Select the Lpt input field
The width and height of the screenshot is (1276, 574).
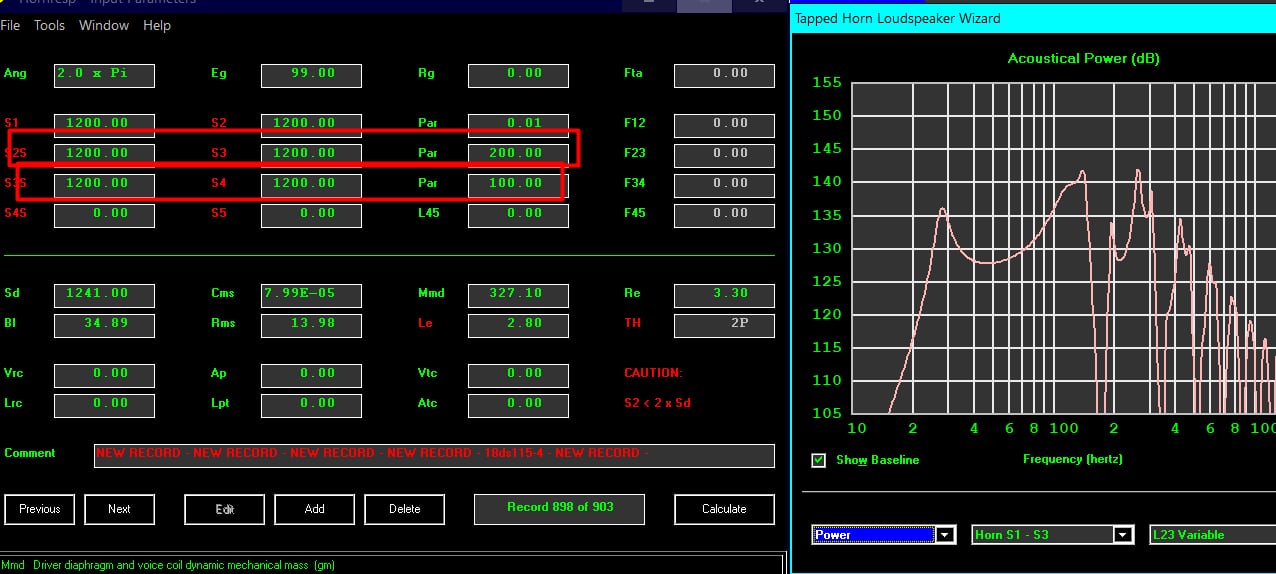[312, 405]
